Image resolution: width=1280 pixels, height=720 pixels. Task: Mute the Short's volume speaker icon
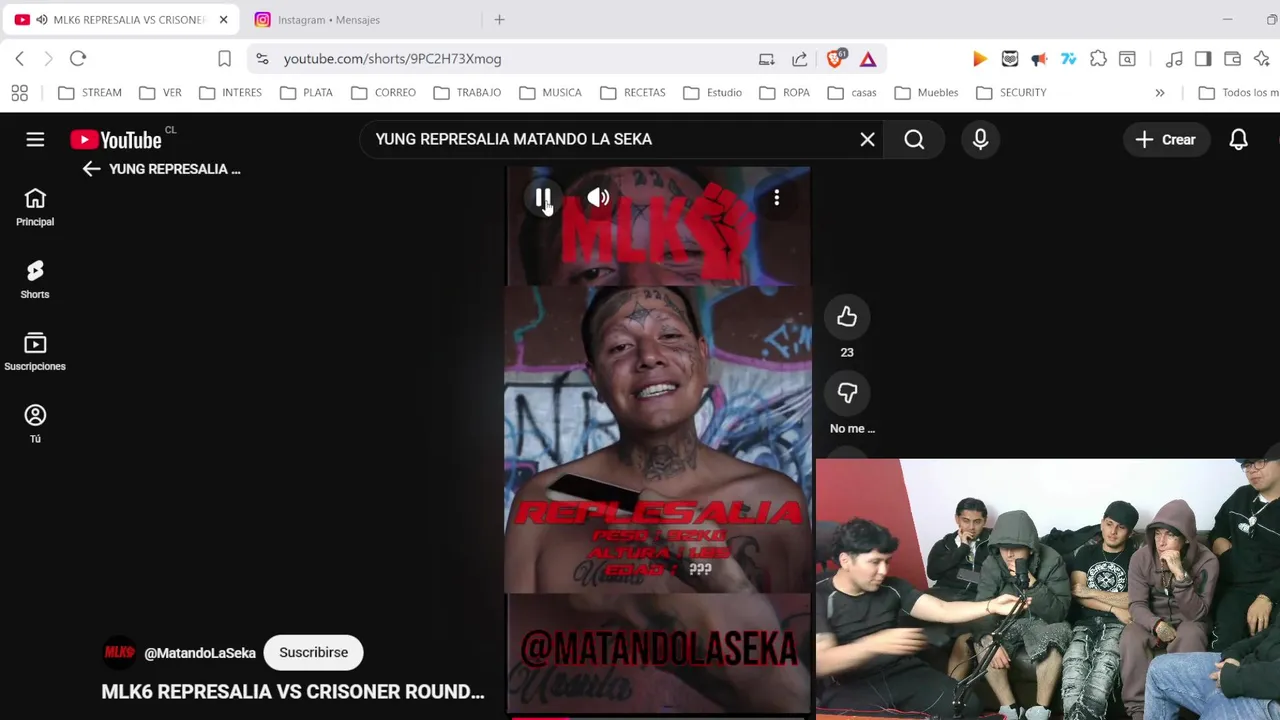coord(598,198)
